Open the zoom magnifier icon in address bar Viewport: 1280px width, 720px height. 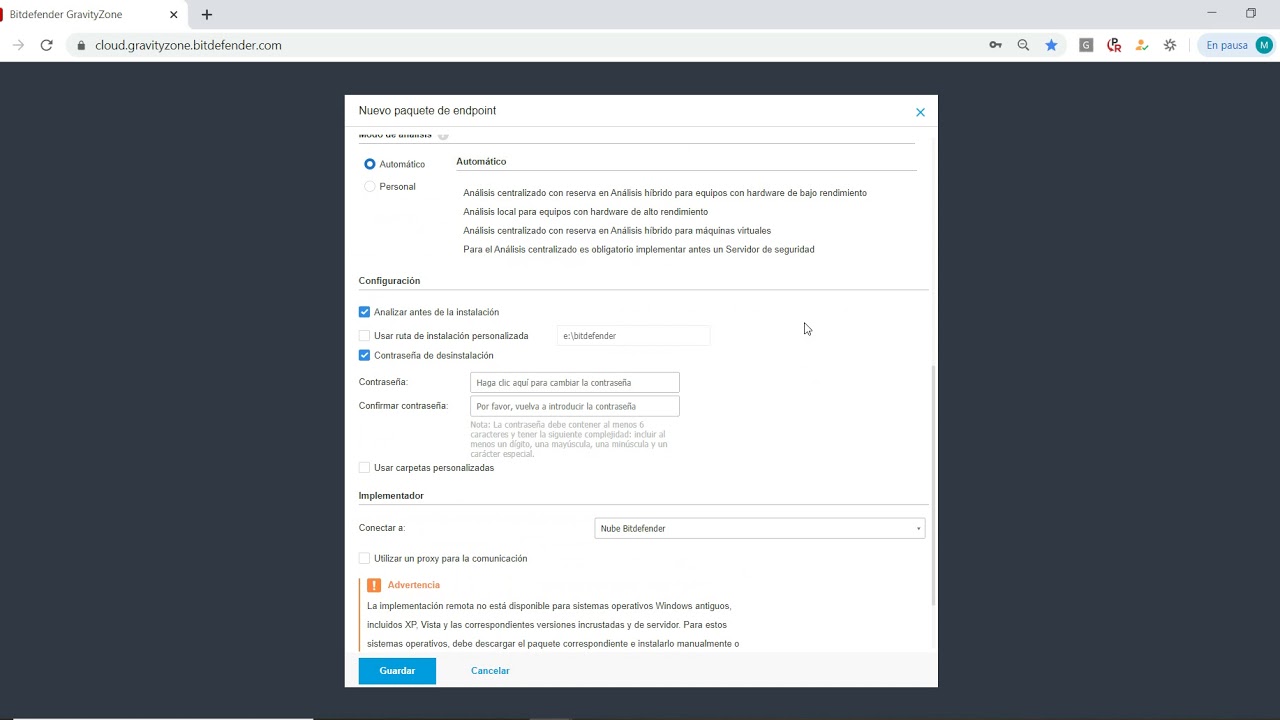[x=1023, y=45]
